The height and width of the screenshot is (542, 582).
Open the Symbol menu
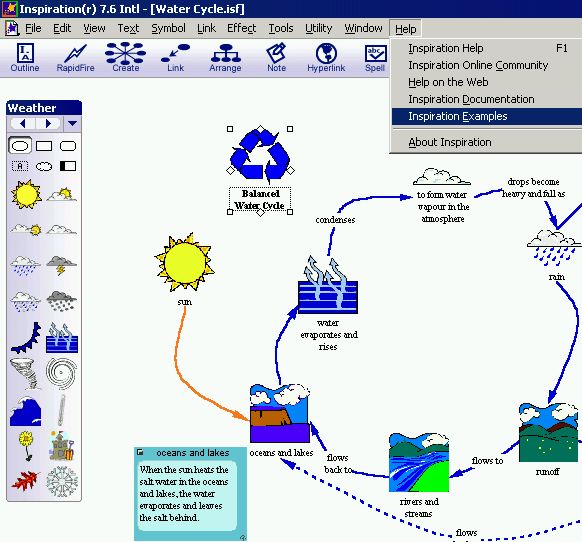pyautogui.click(x=169, y=28)
